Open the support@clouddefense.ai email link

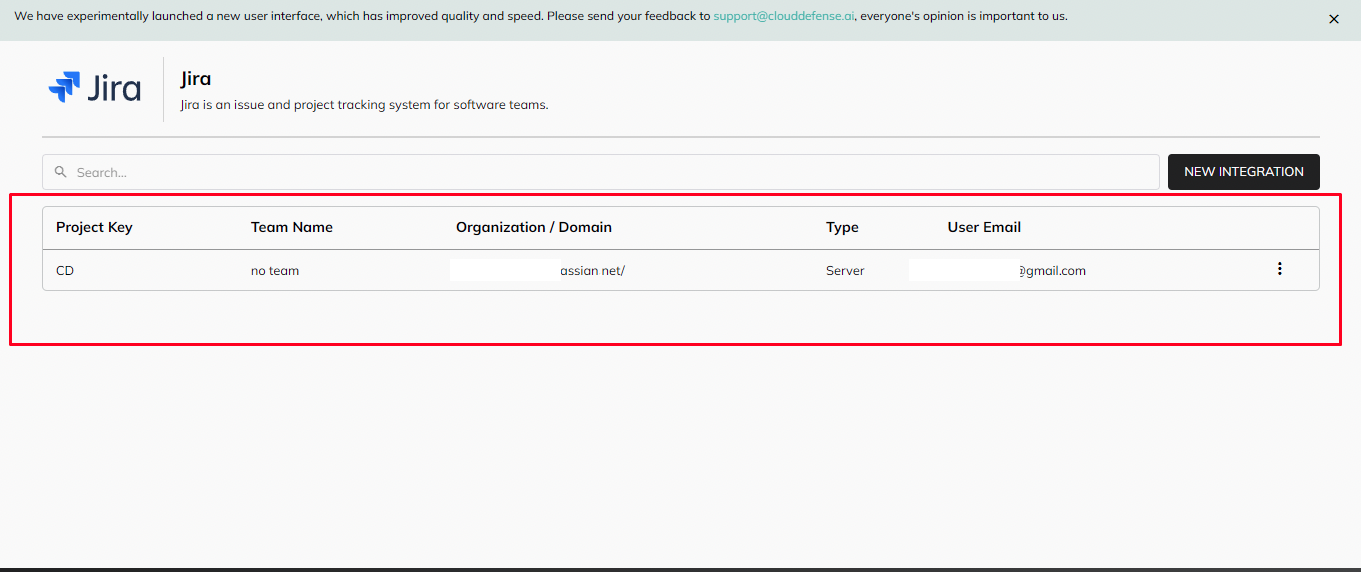tap(783, 16)
